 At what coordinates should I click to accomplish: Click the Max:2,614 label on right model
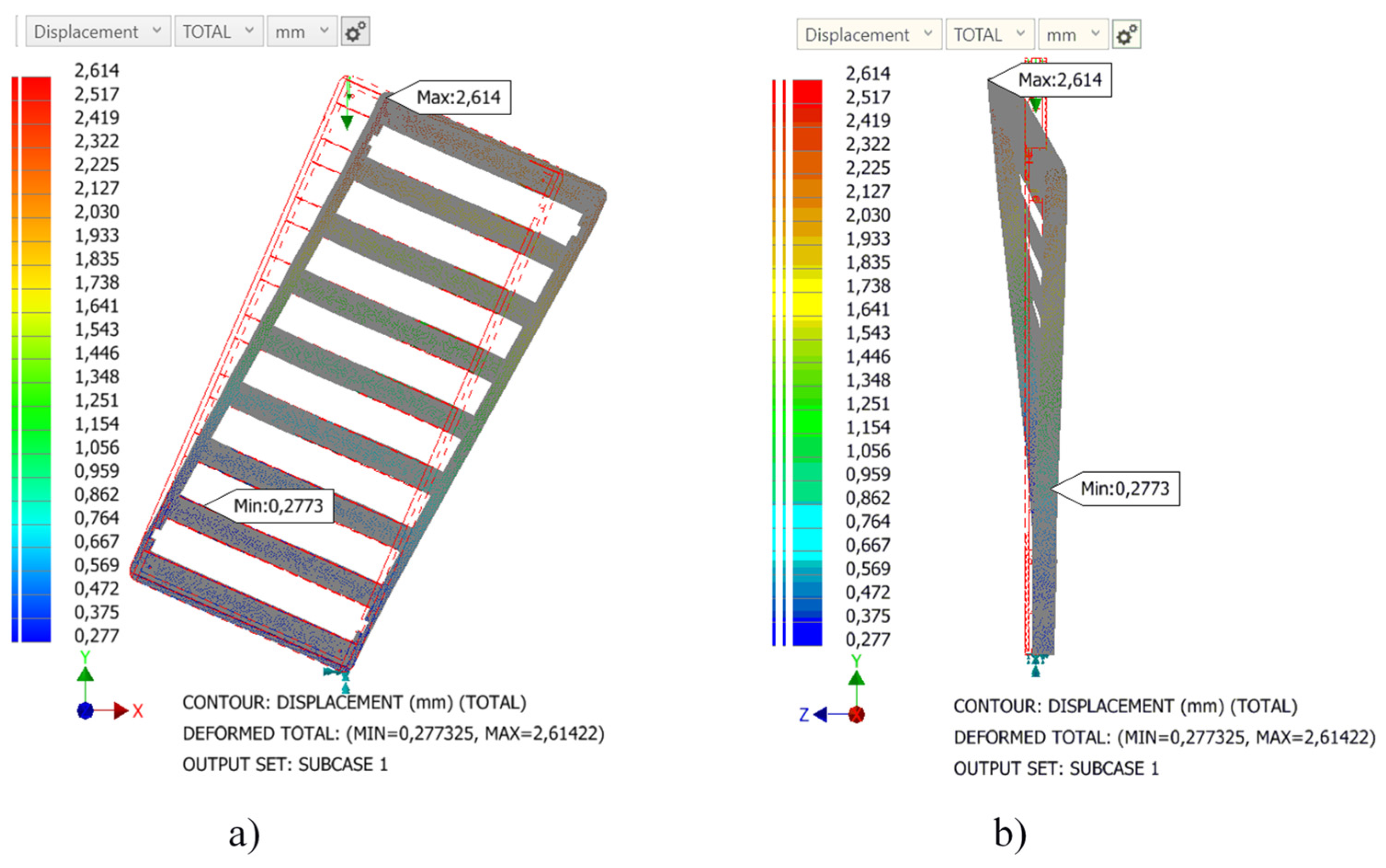pos(1060,79)
